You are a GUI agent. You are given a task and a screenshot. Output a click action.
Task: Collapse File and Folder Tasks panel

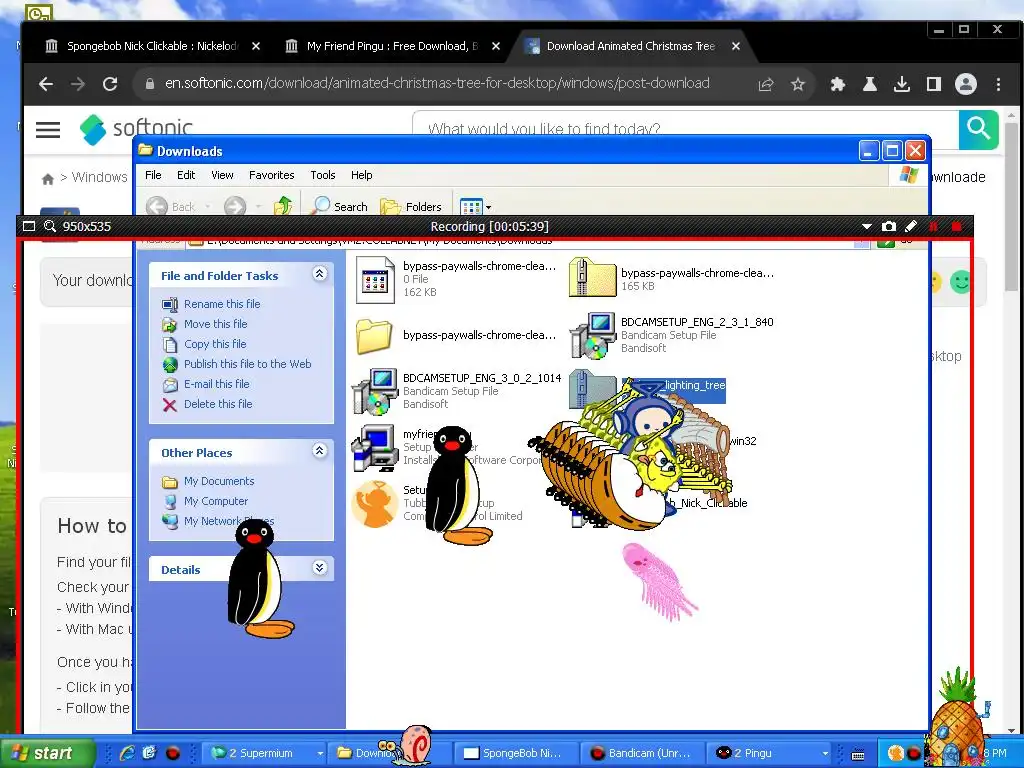(x=319, y=274)
